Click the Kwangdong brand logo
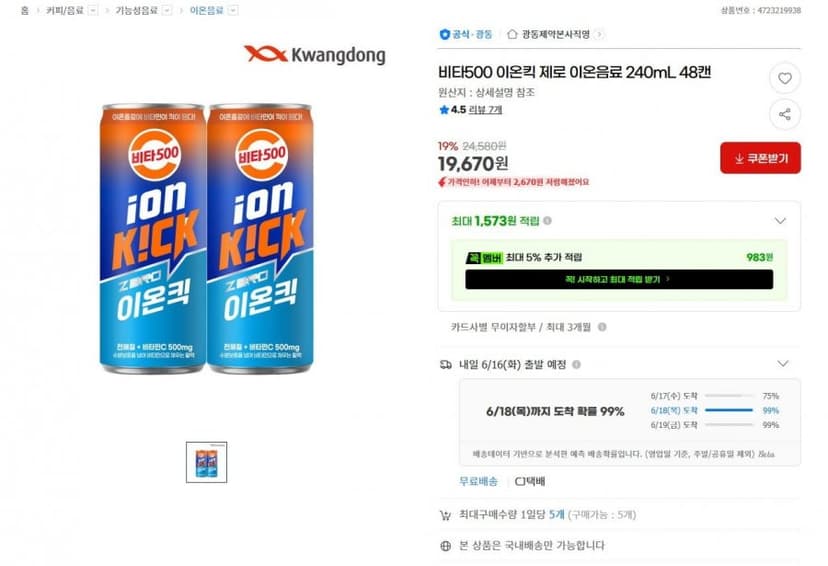 point(315,55)
